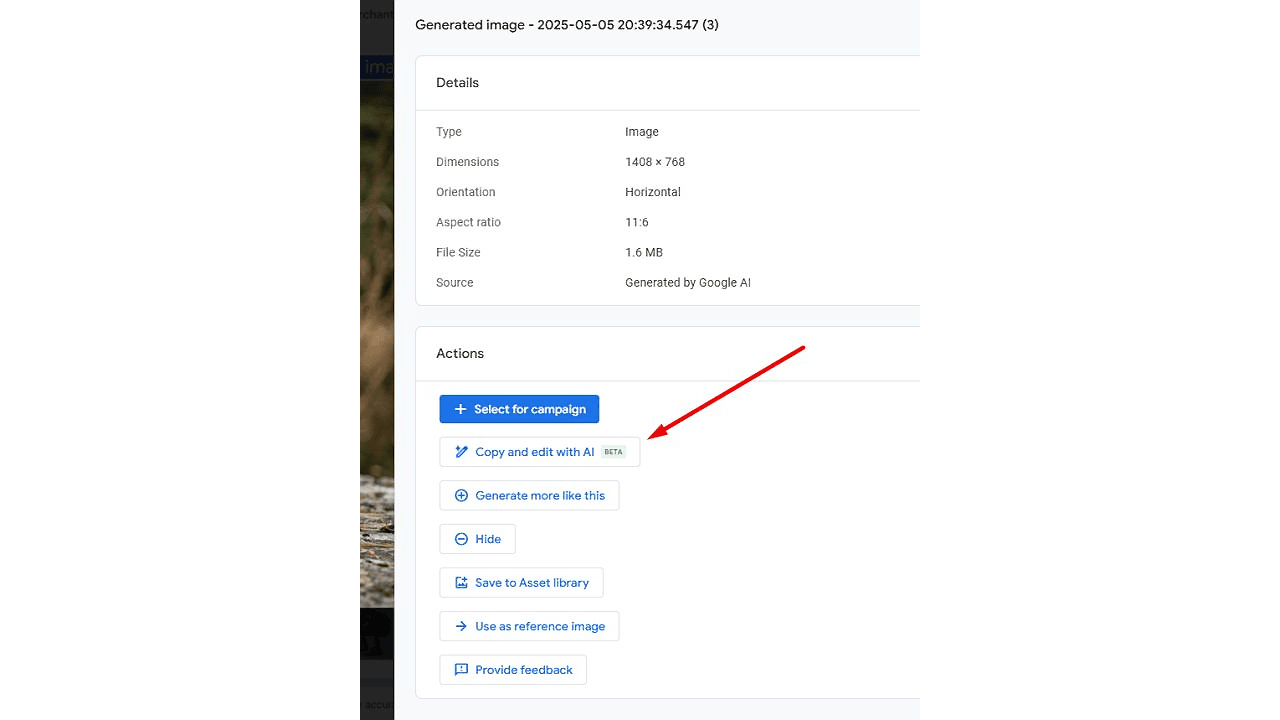The image size is (1280, 720).
Task: Click the feedback speech bubble icon
Action: pyautogui.click(x=461, y=670)
